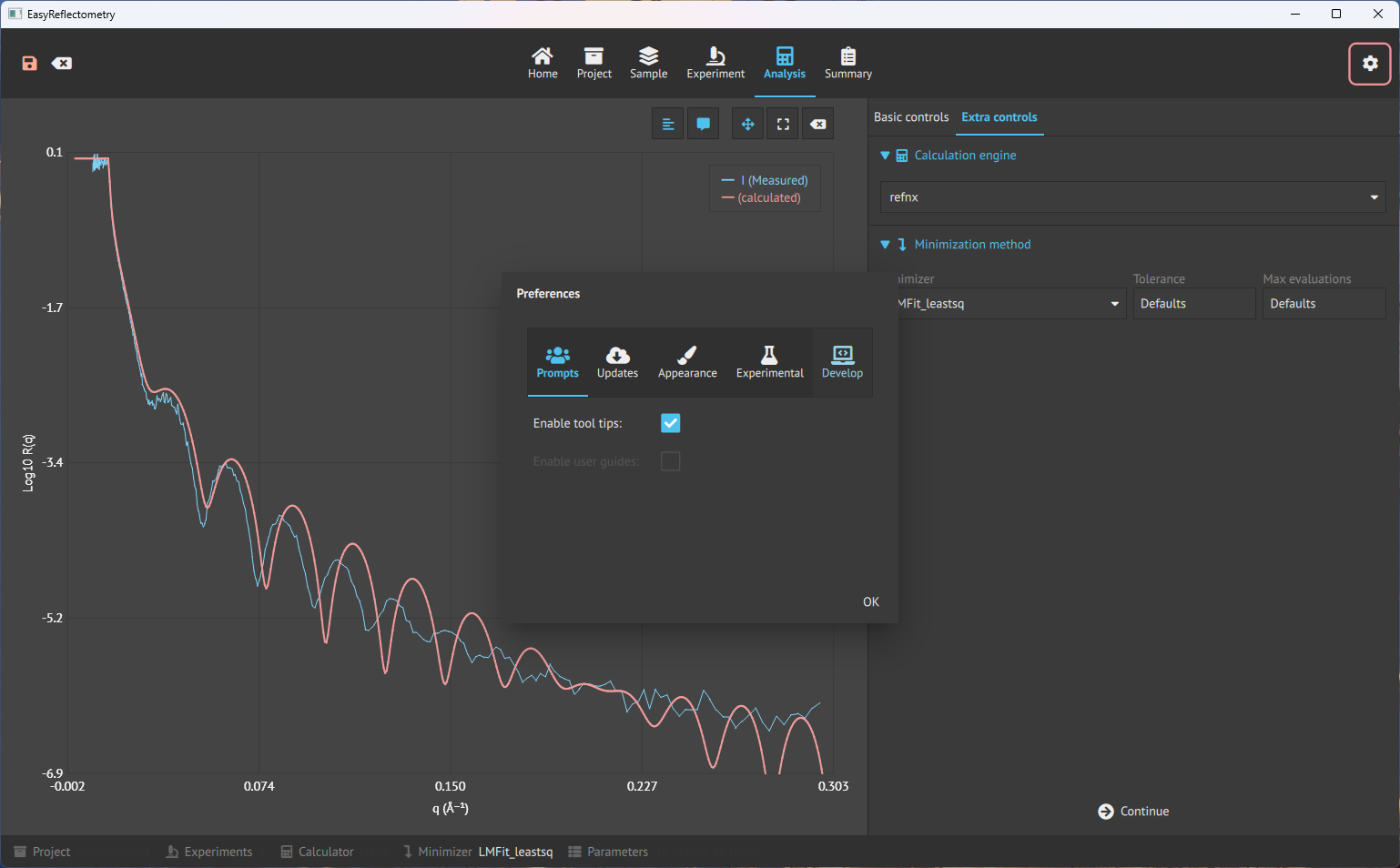Open the Updates tab in Preferences
The image size is (1400, 868).
617,362
